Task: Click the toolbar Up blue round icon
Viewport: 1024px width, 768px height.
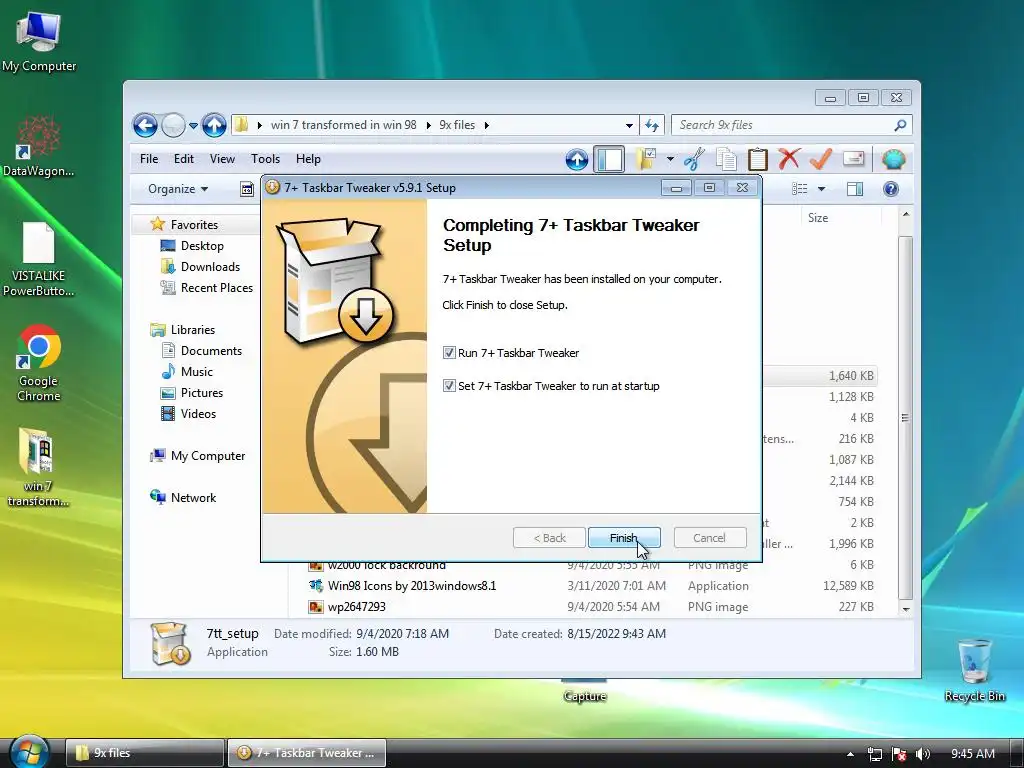Action: [577, 159]
